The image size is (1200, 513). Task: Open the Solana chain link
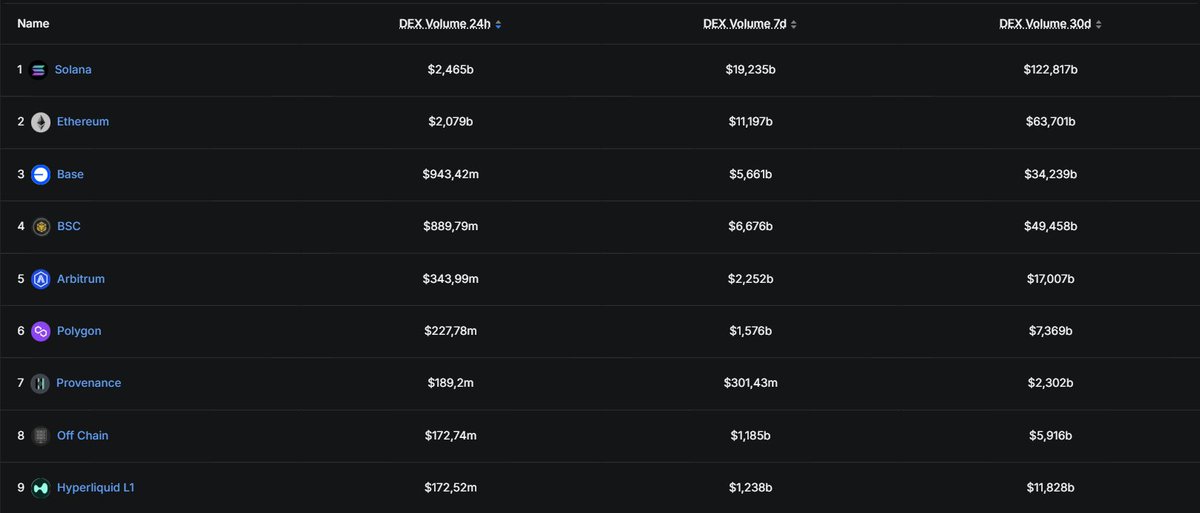(73, 70)
